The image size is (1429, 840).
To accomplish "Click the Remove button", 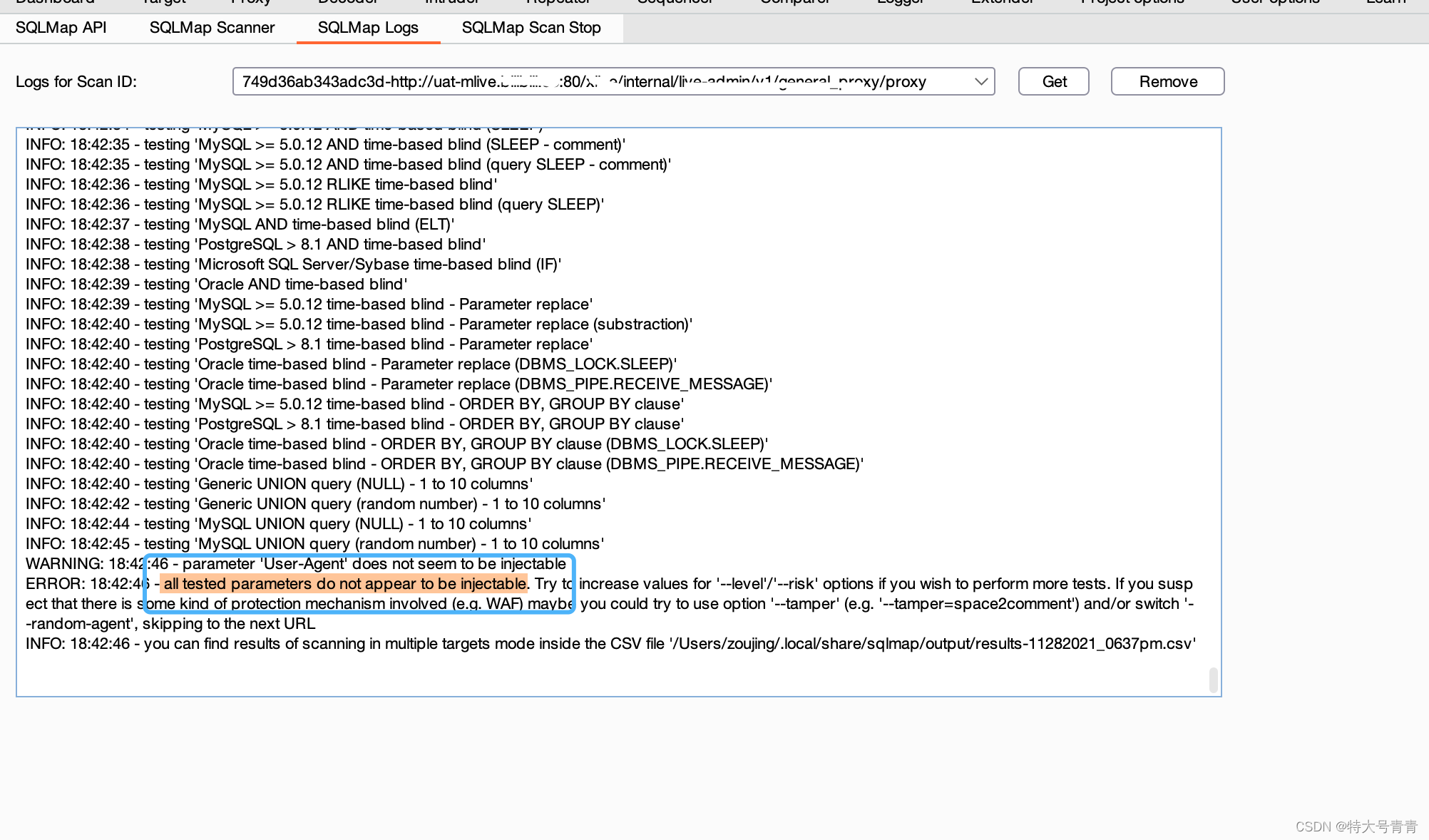I will click(1168, 81).
